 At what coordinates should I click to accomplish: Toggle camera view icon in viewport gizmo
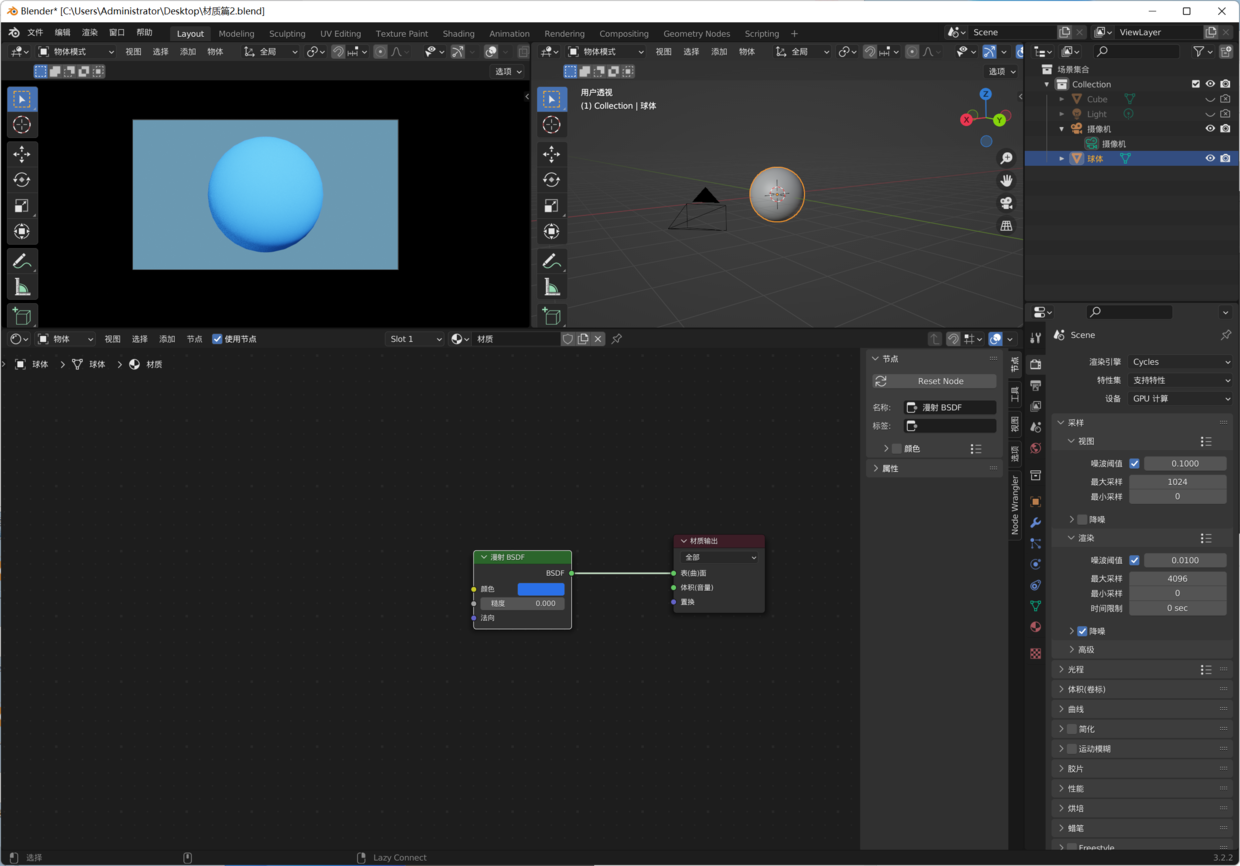pos(1006,203)
